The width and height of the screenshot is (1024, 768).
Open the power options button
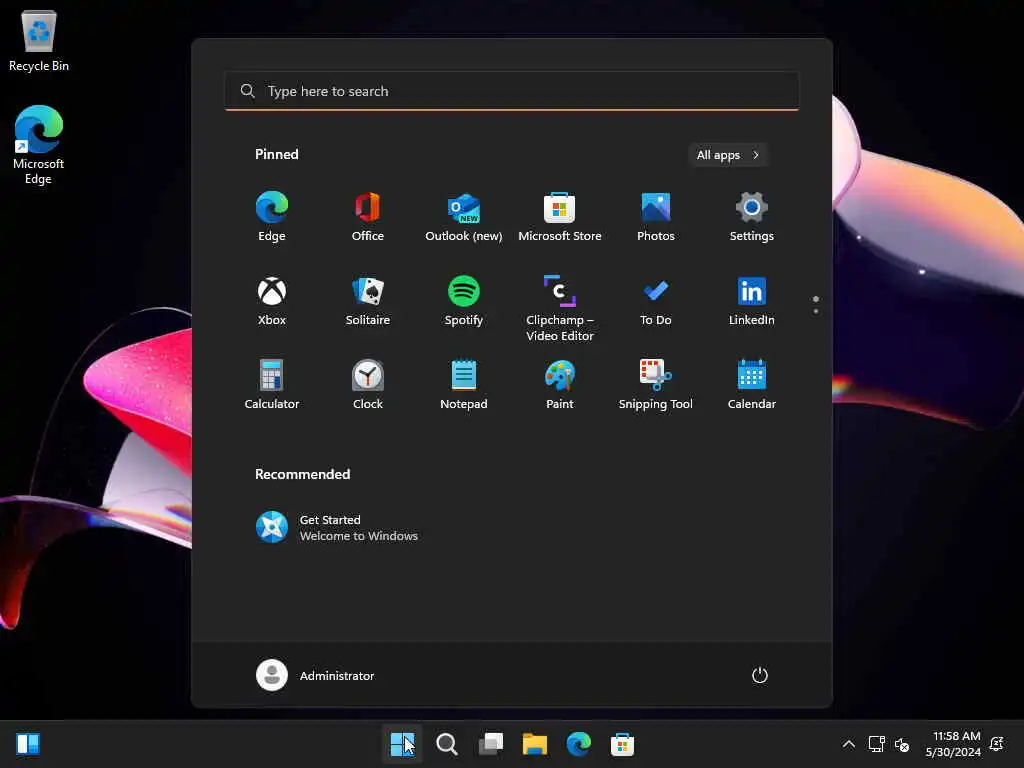[760, 675]
